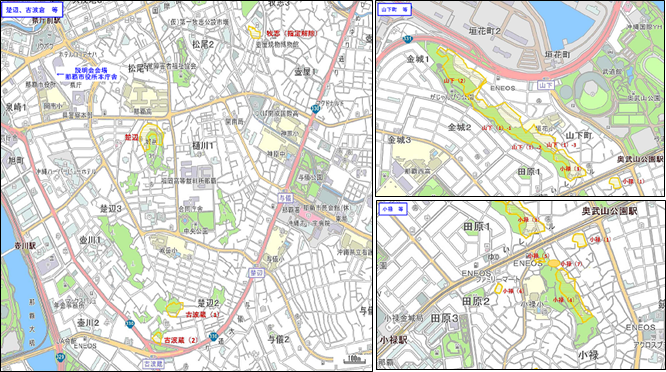Click the 金城1 district name
This screenshot has width=666, height=372.
pos(418,59)
